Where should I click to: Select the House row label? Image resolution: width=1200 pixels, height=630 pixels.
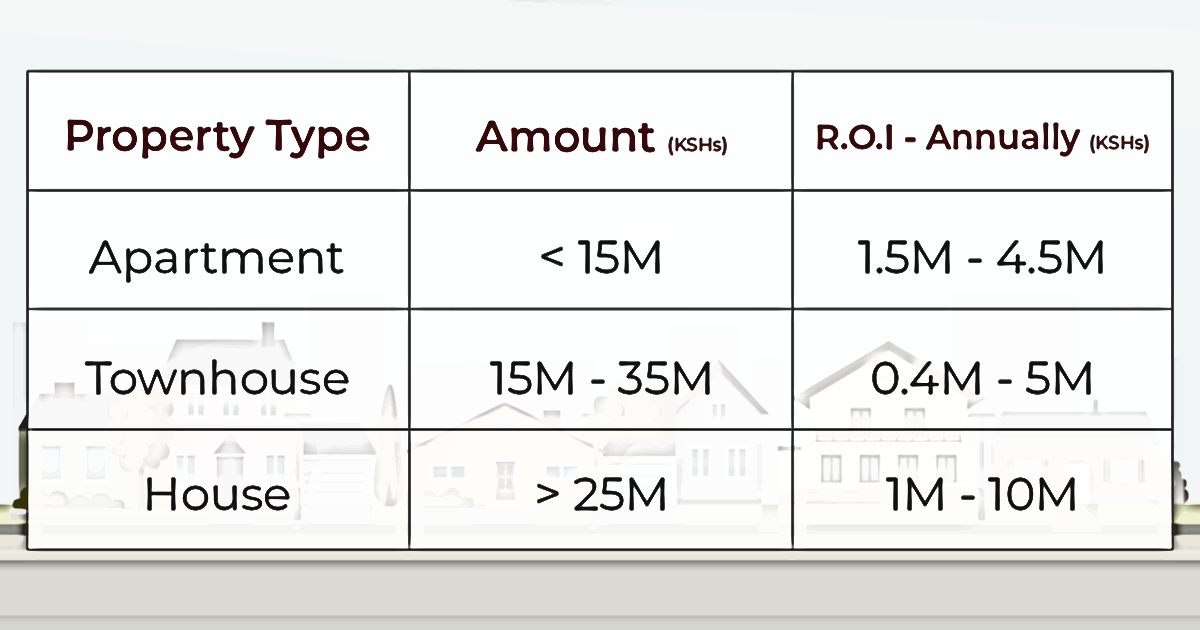(217, 495)
